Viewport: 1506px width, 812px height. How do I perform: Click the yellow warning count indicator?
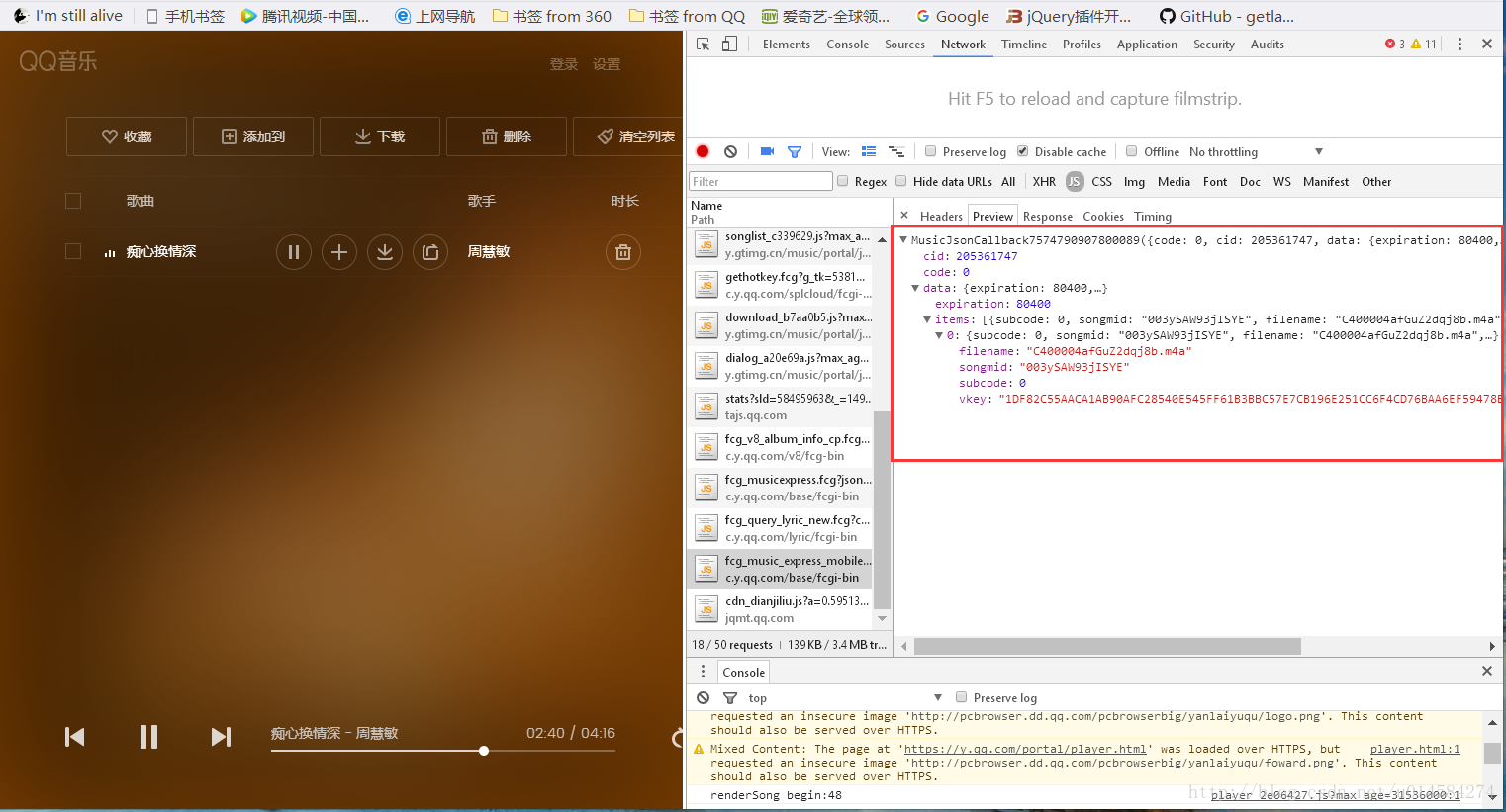pyautogui.click(x=1424, y=45)
